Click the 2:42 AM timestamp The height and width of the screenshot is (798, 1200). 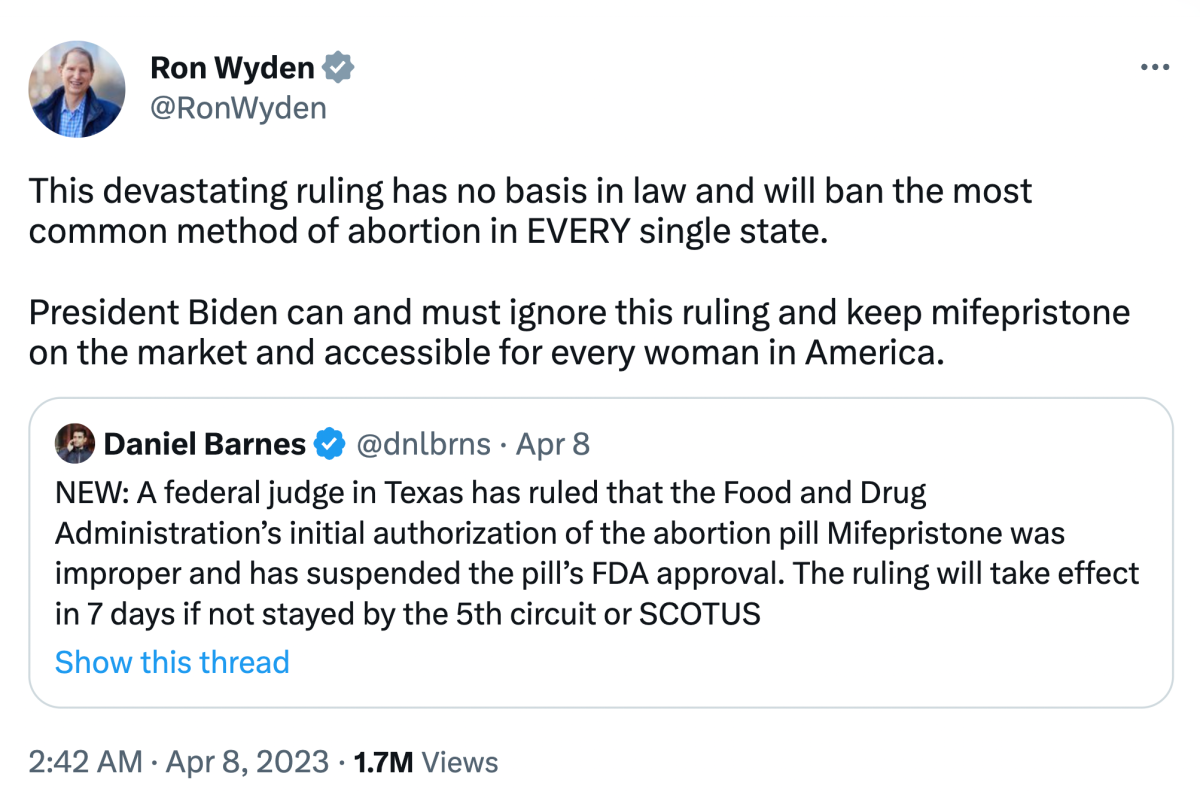click(85, 763)
